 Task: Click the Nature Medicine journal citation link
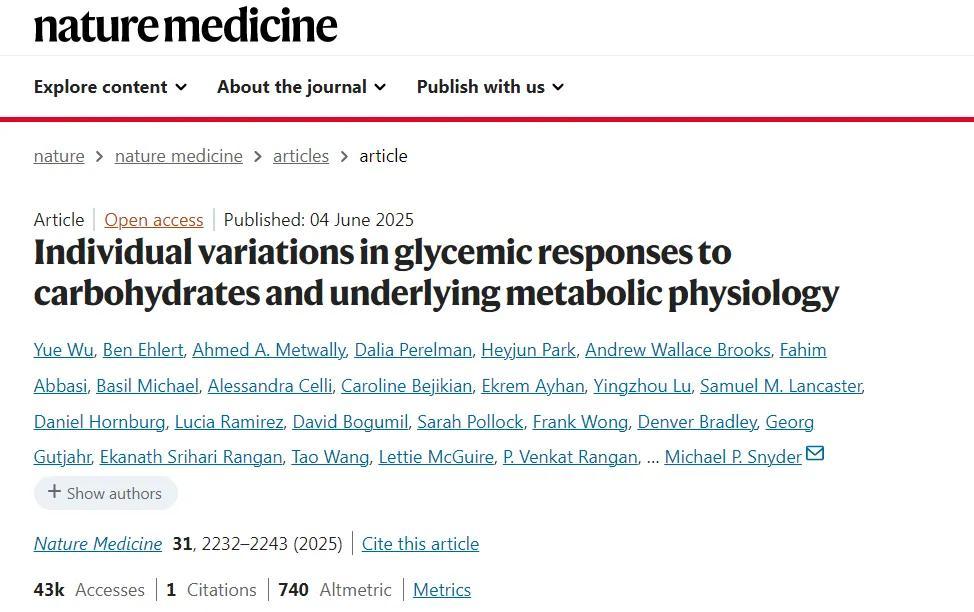pyautogui.click(x=97, y=544)
